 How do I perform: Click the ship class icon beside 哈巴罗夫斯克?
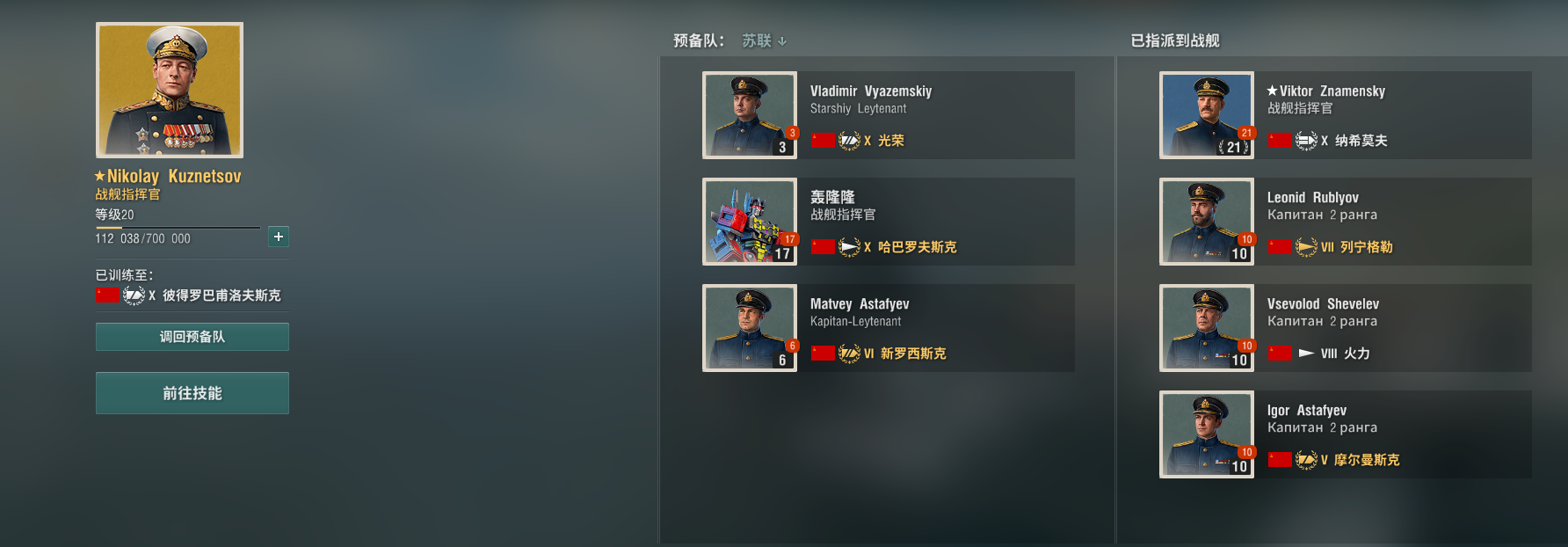pyautogui.click(x=849, y=247)
